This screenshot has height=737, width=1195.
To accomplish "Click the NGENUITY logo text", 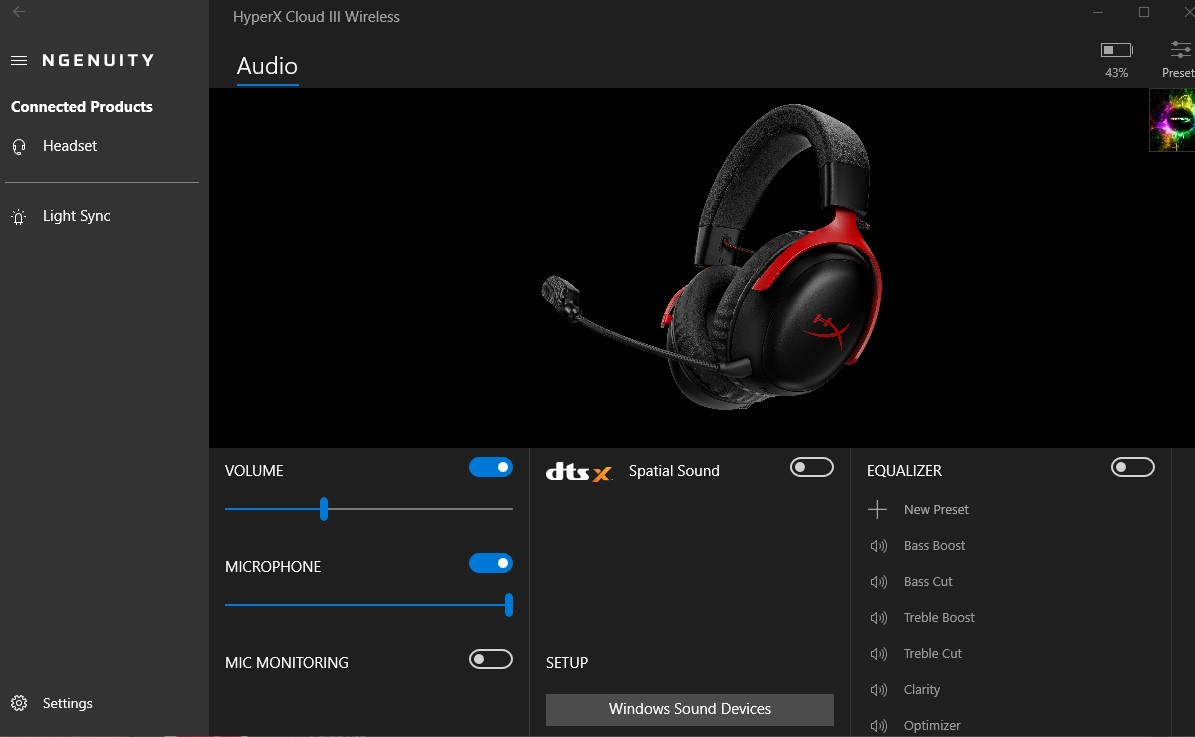I will point(98,60).
